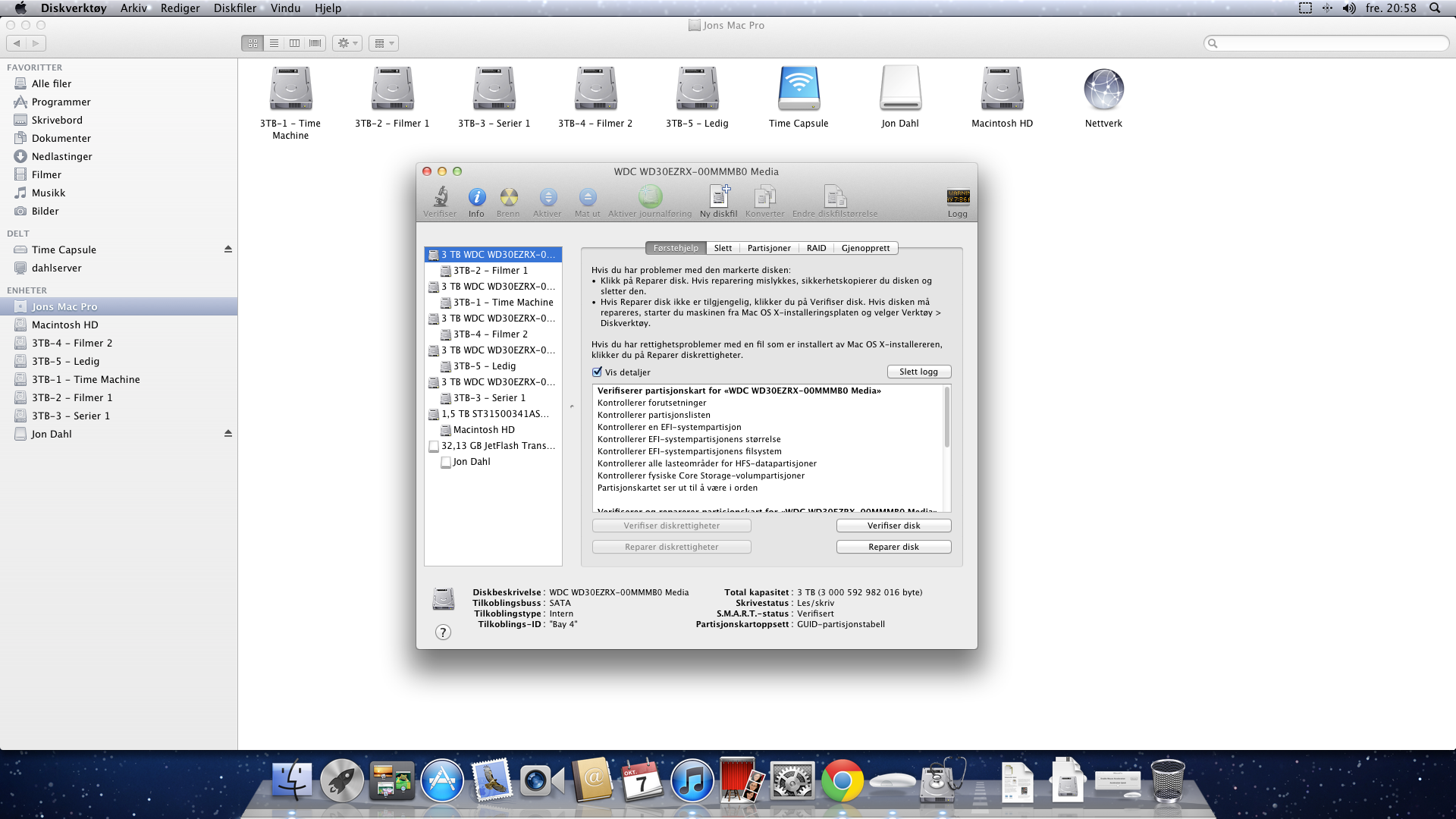
Task: Open Spotlight search in the menu bar
Action: click(x=1435, y=8)
